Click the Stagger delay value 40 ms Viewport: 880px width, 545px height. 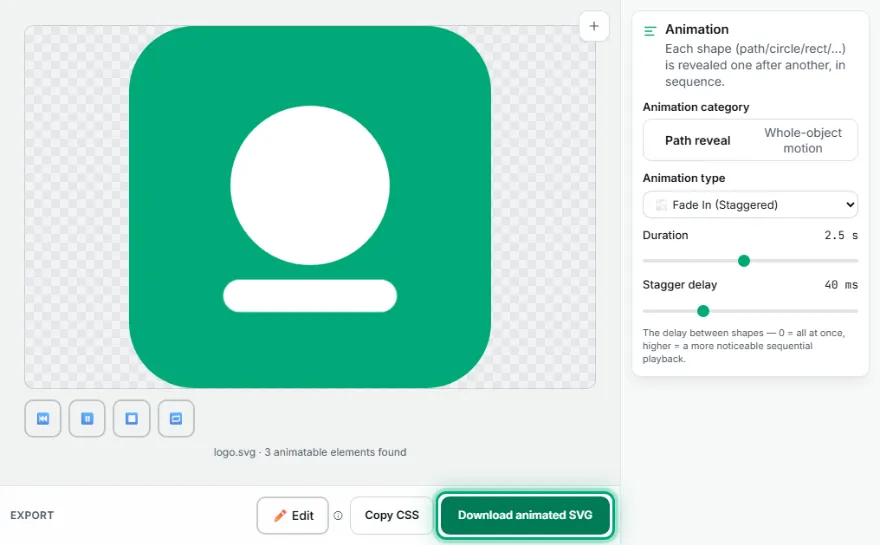coord(841,285)
